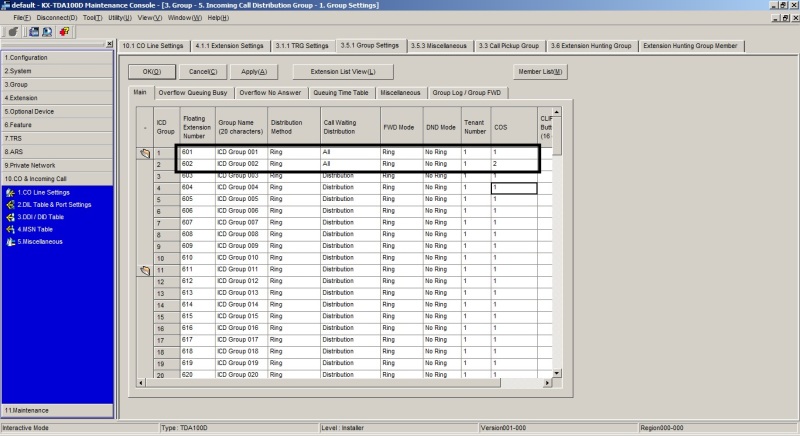Viewport: 800px width, 436px height.
Task: Click the Member List(M) button
Action: [540, 72]
